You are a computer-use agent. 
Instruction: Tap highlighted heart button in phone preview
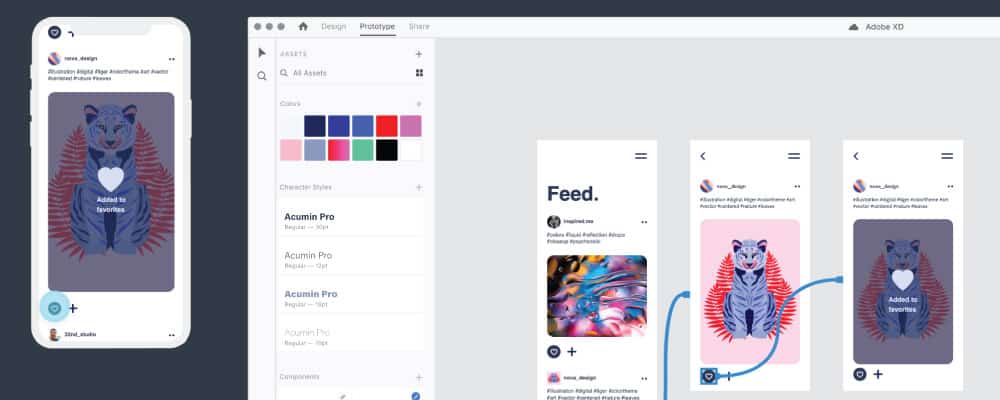[x=55, y=308]
